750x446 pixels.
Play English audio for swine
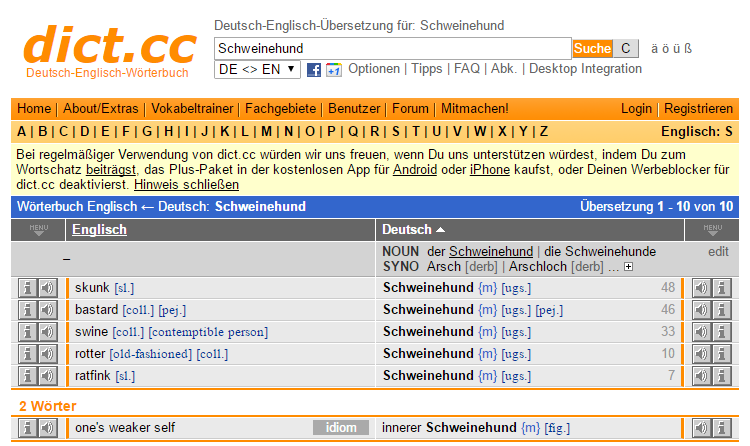pos(47,332)
